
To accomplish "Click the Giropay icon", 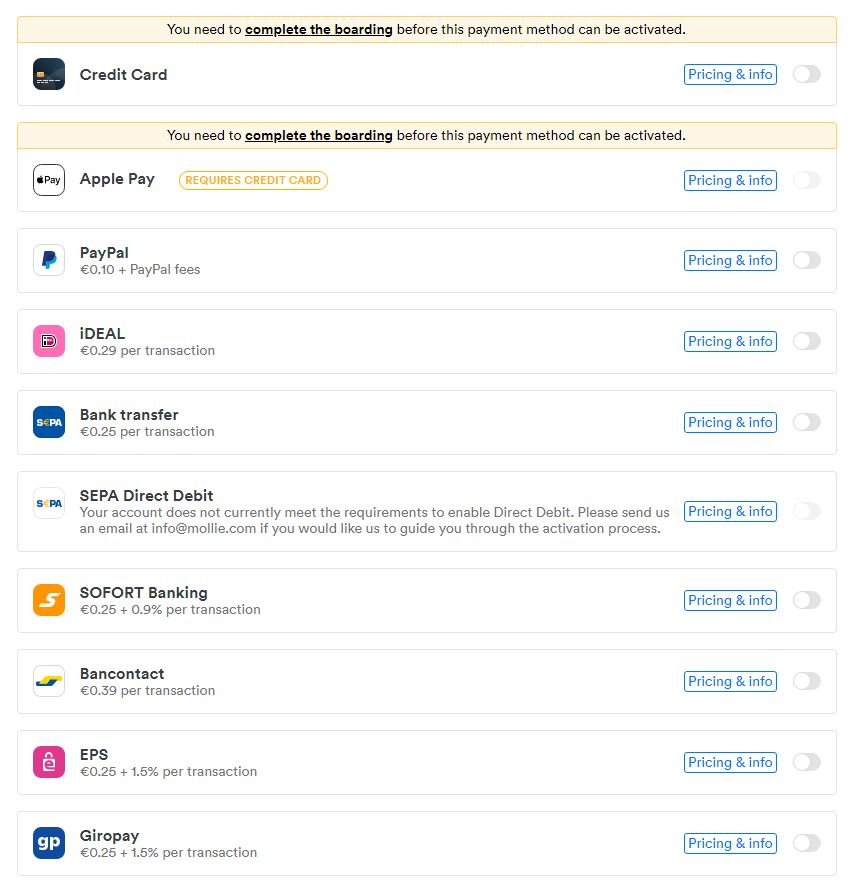I will (48, 843).
